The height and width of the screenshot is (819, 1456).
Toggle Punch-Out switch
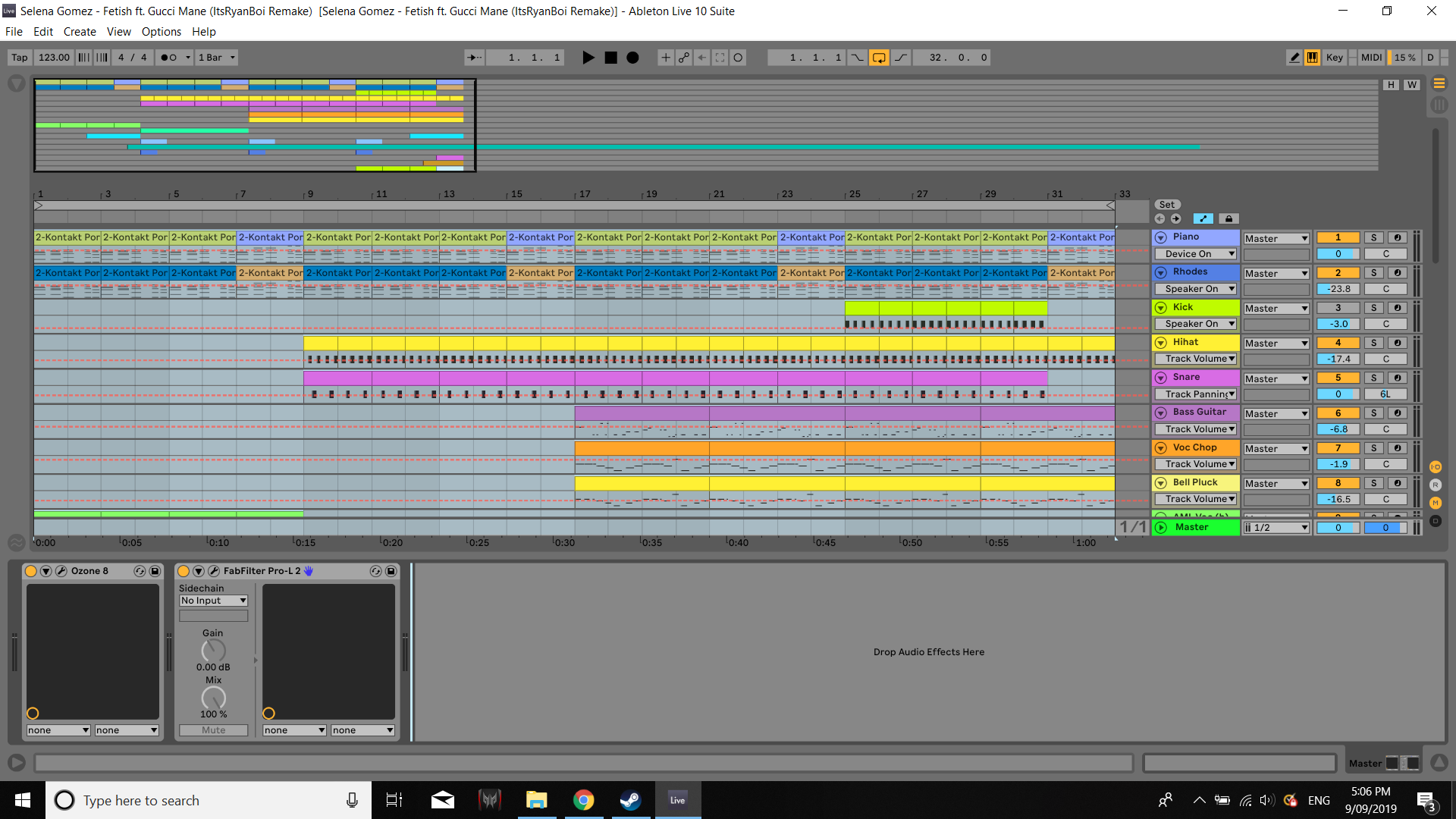coord(901,58)
